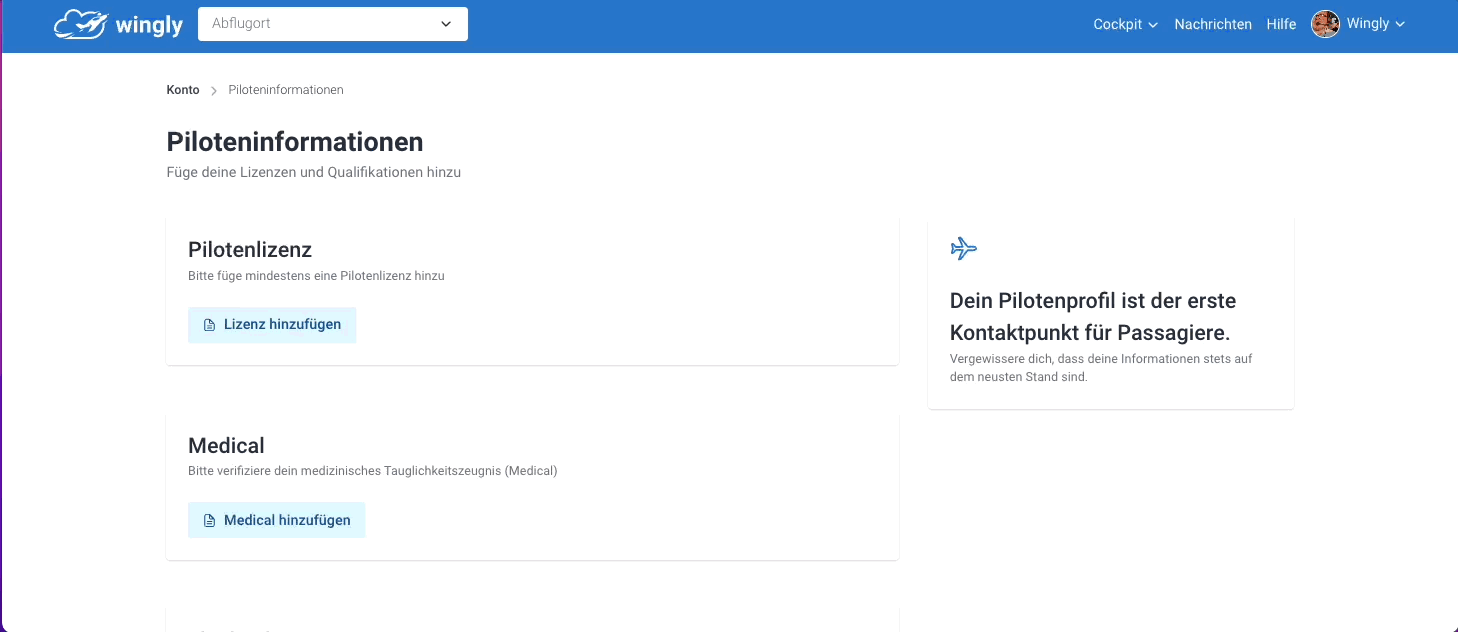Open the Hilfe page
The height and width of the screenshot is (632, 1458).
pyautogui.click(x=1281, y=24)
